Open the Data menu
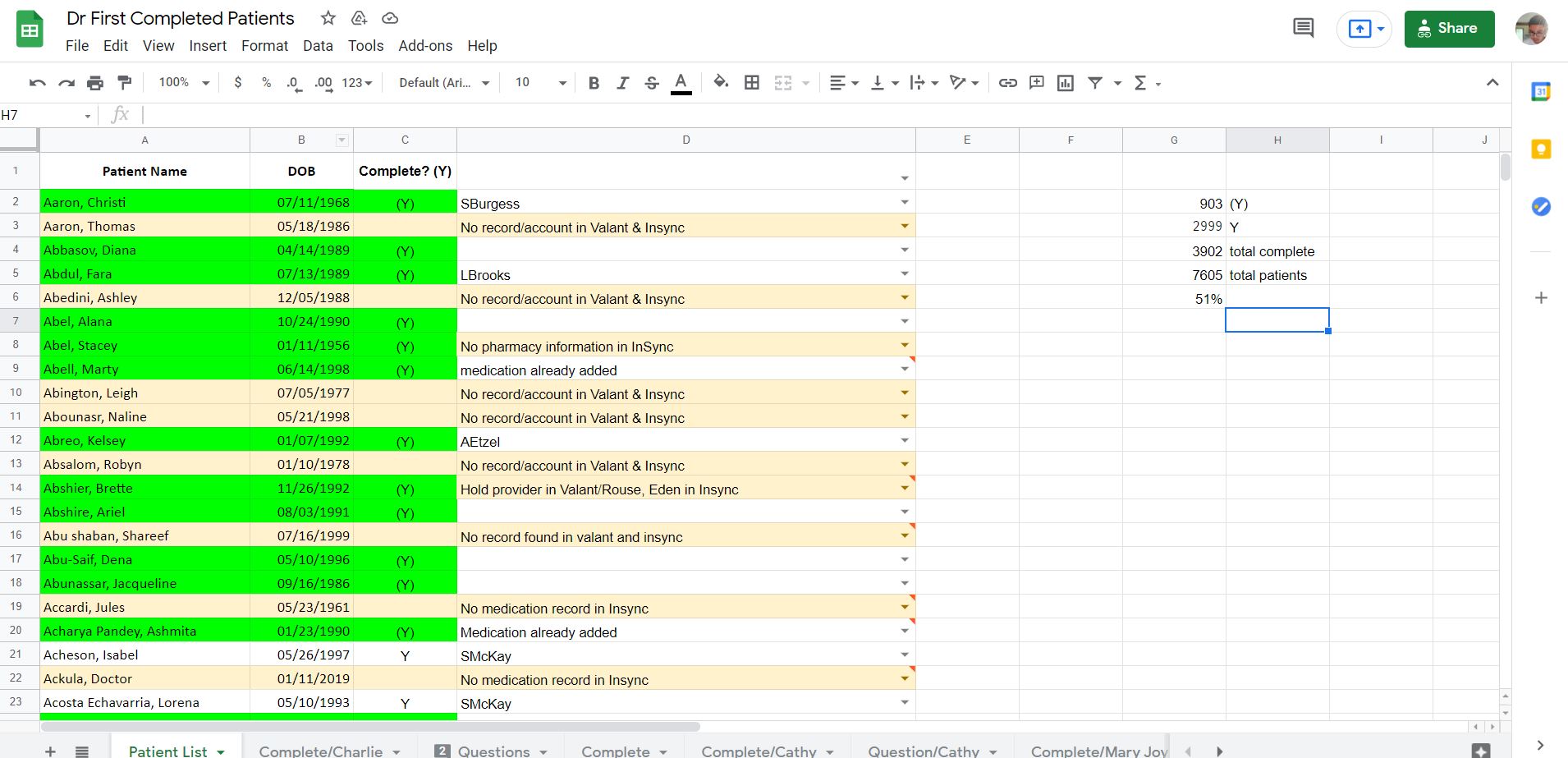This screenshot has width=1568, height=758. tap(318, 46)
